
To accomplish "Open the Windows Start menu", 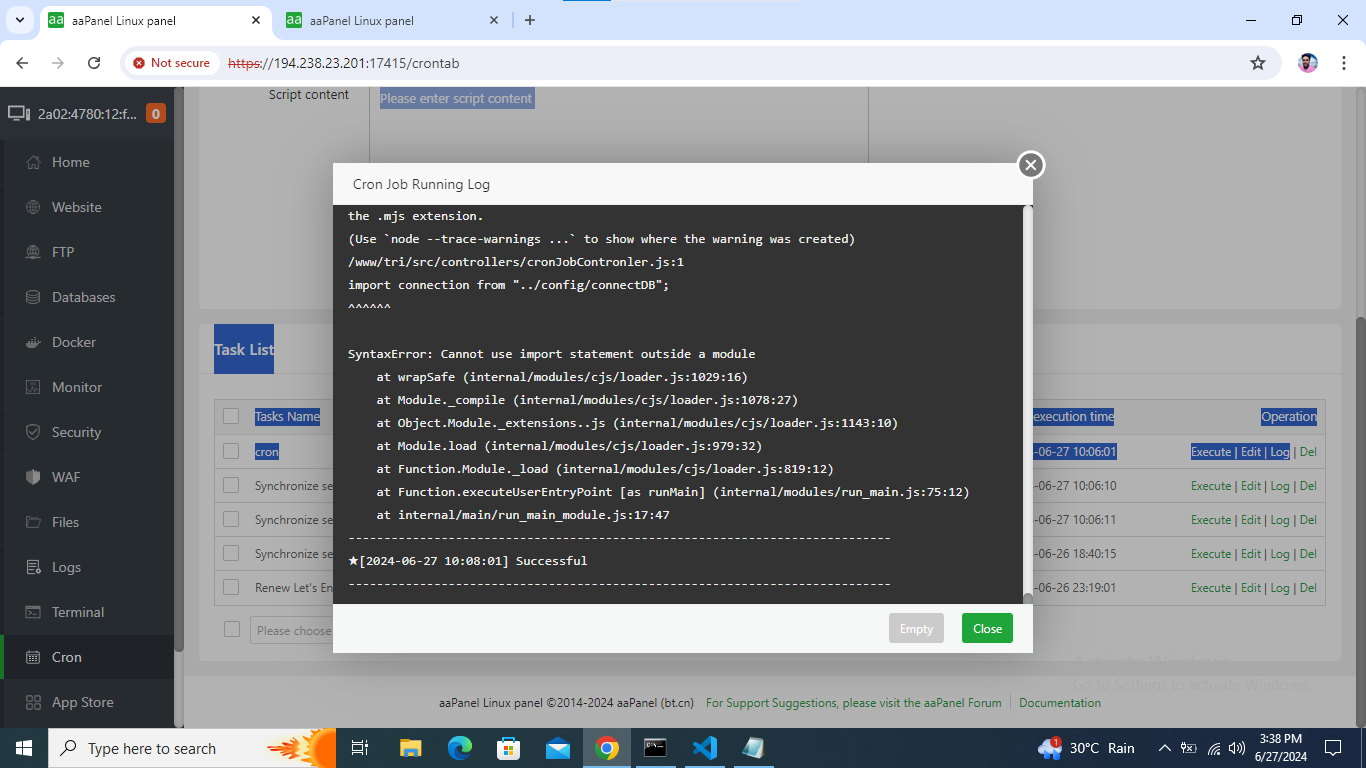I will [x=24, y=748].
